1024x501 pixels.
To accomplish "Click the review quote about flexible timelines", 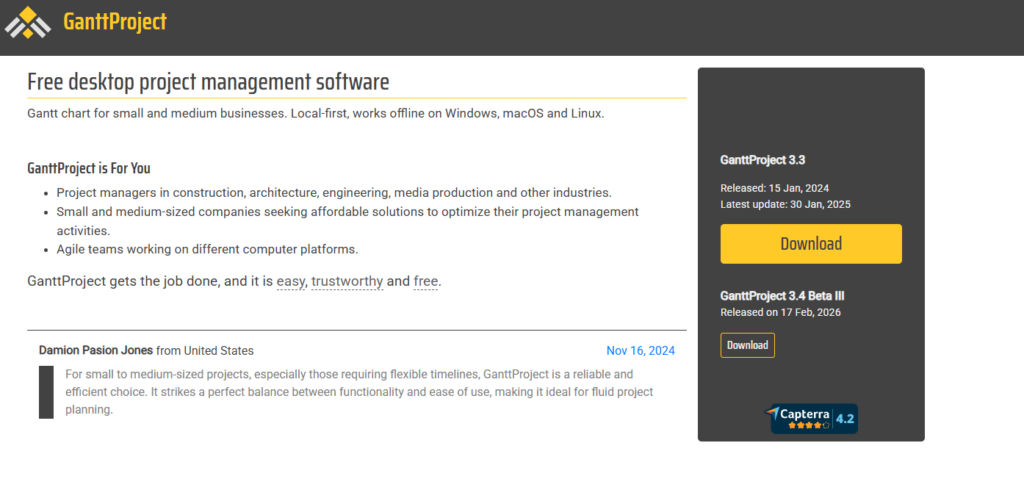I will point(359,392).
